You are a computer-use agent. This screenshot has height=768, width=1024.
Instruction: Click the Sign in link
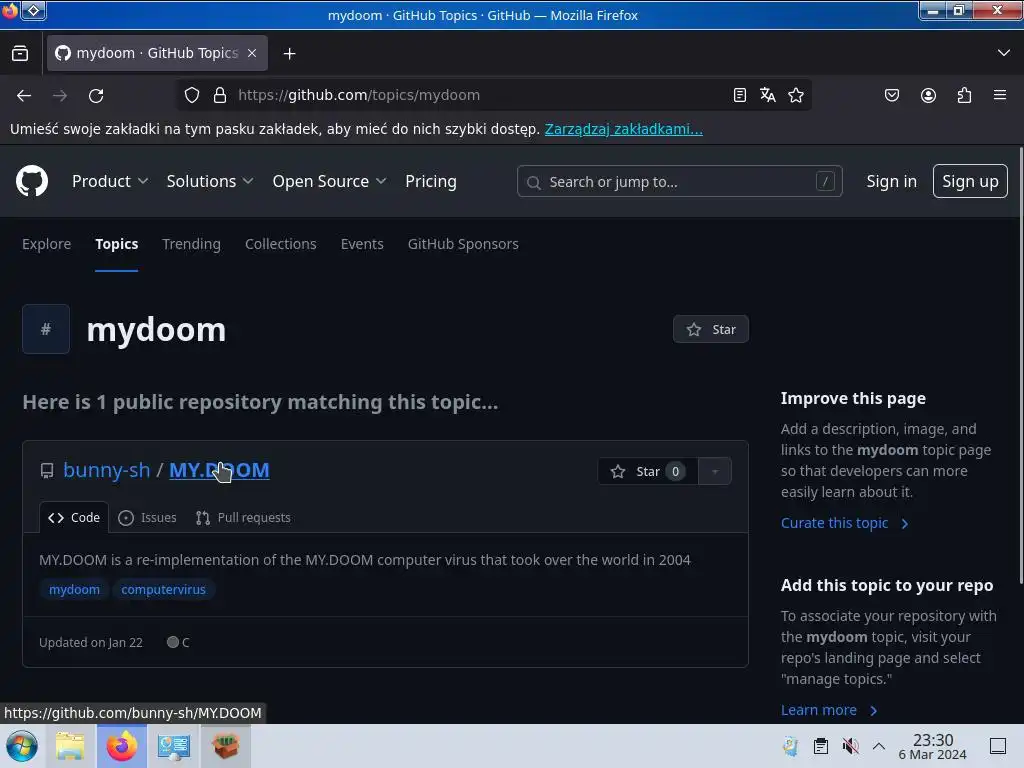(x=891, y=181)
